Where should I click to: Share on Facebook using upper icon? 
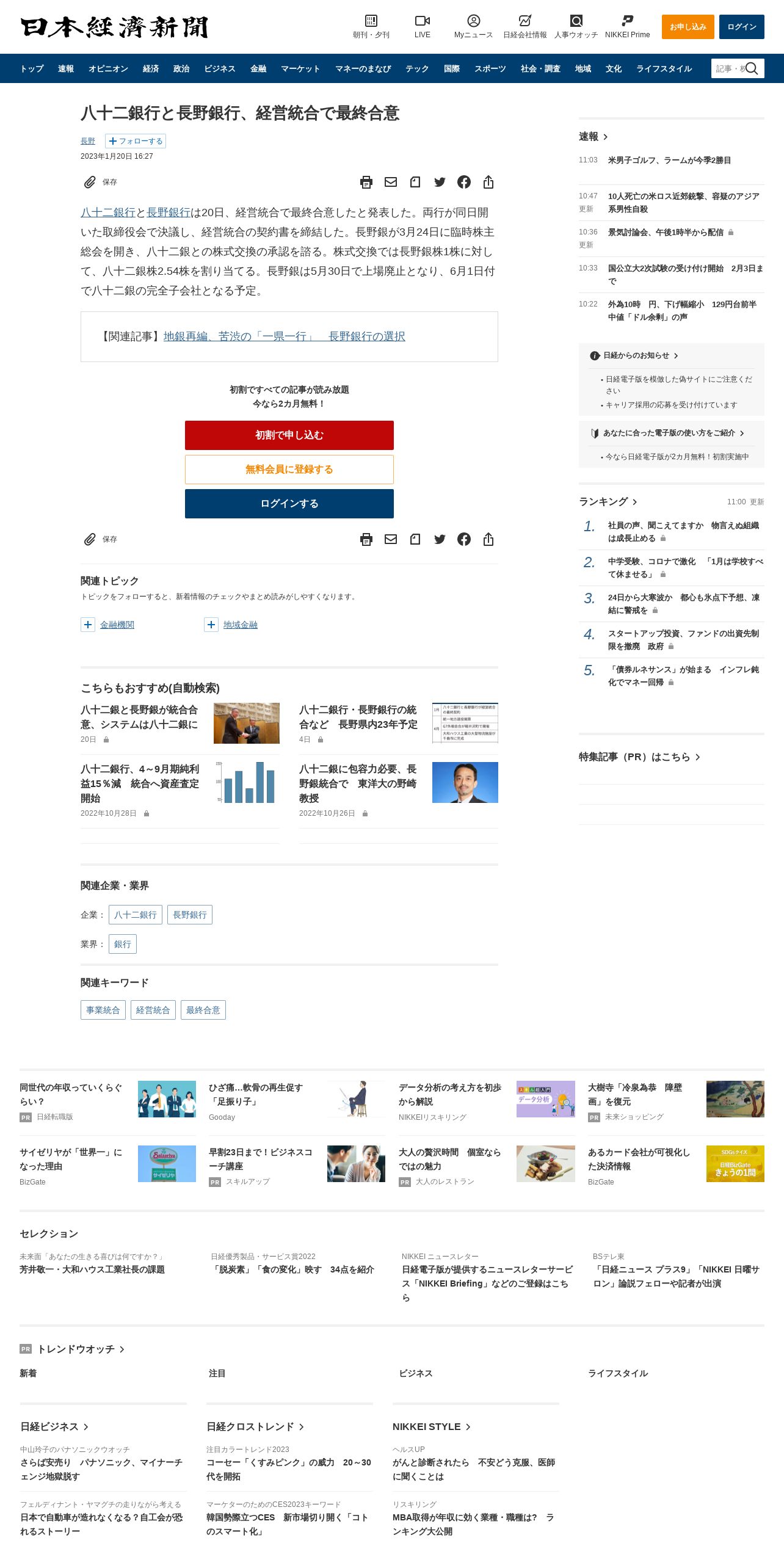coord(464,182)
